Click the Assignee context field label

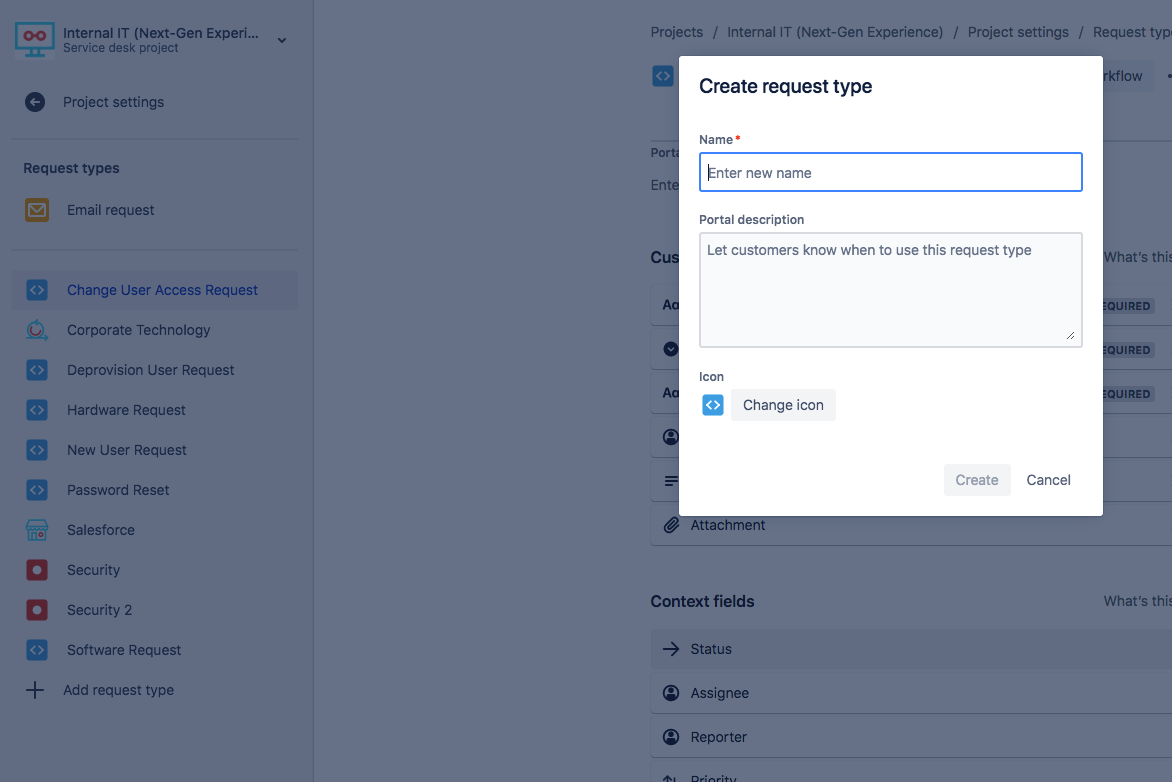point(720,693)
